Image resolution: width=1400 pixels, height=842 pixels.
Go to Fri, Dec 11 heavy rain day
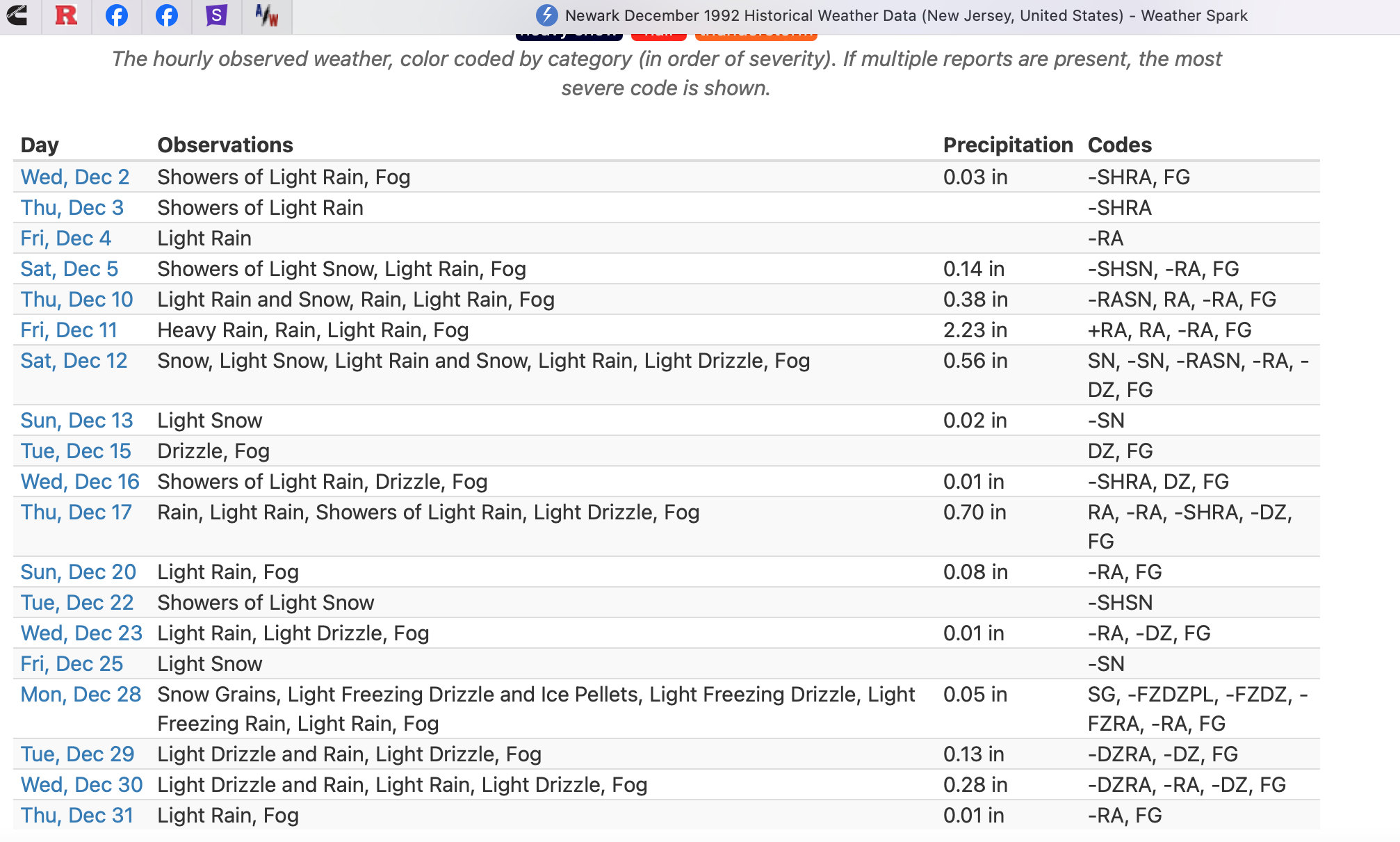[x=69, y=330]
